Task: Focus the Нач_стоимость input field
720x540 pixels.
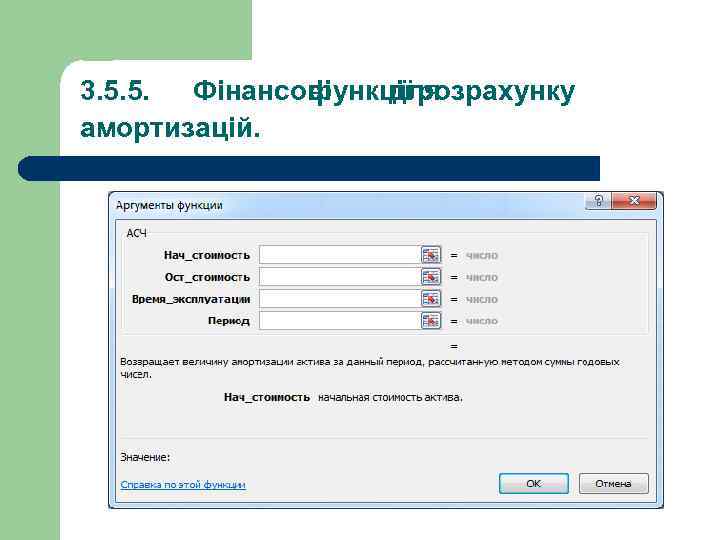Action: point(340,255)
